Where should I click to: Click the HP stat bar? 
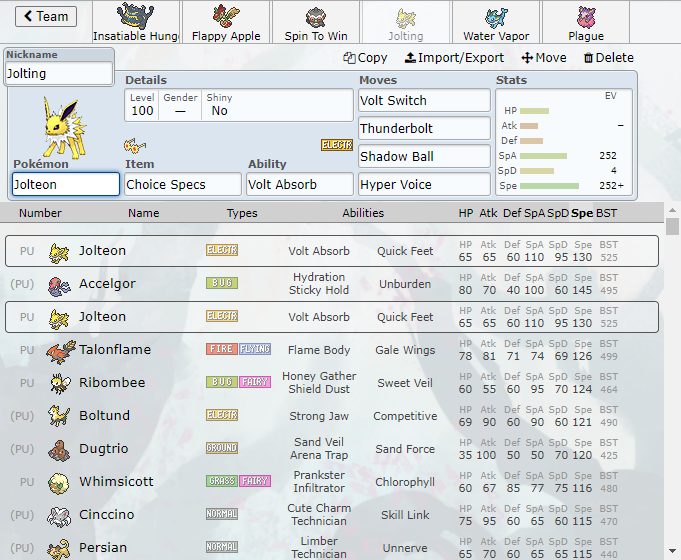(534, 111)
